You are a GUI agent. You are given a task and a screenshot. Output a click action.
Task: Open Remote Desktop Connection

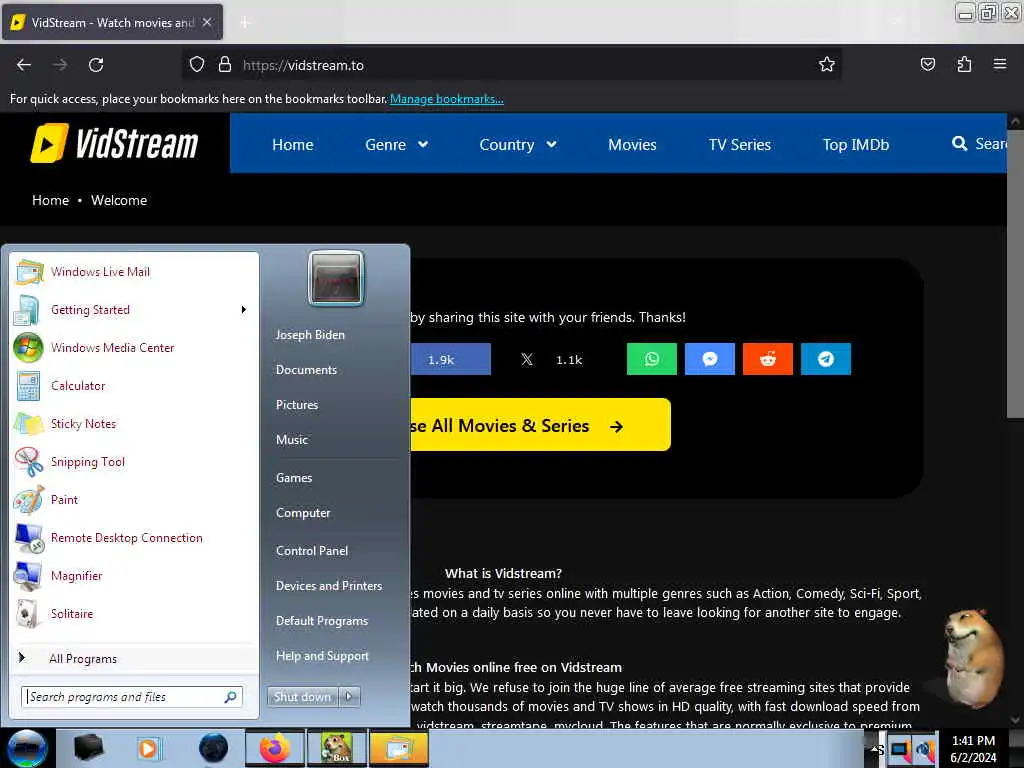pyautogui.click(x=135, y=537)
